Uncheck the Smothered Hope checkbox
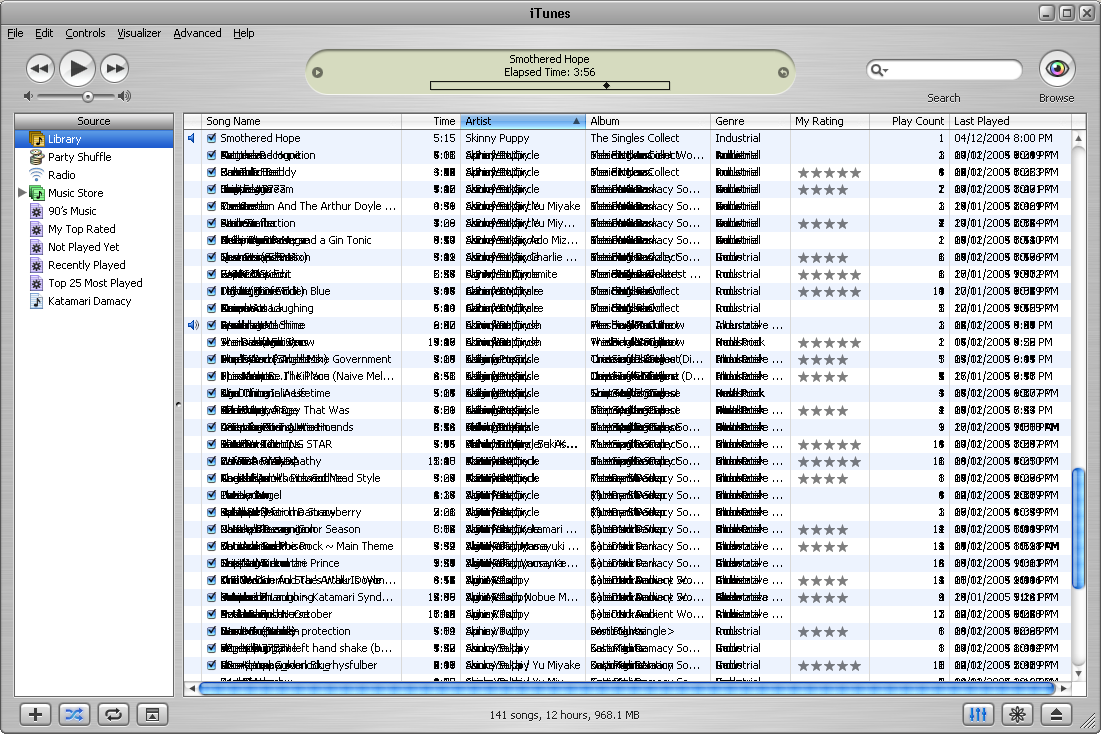Screen dimensions: 1101x734 coord(211,138)
